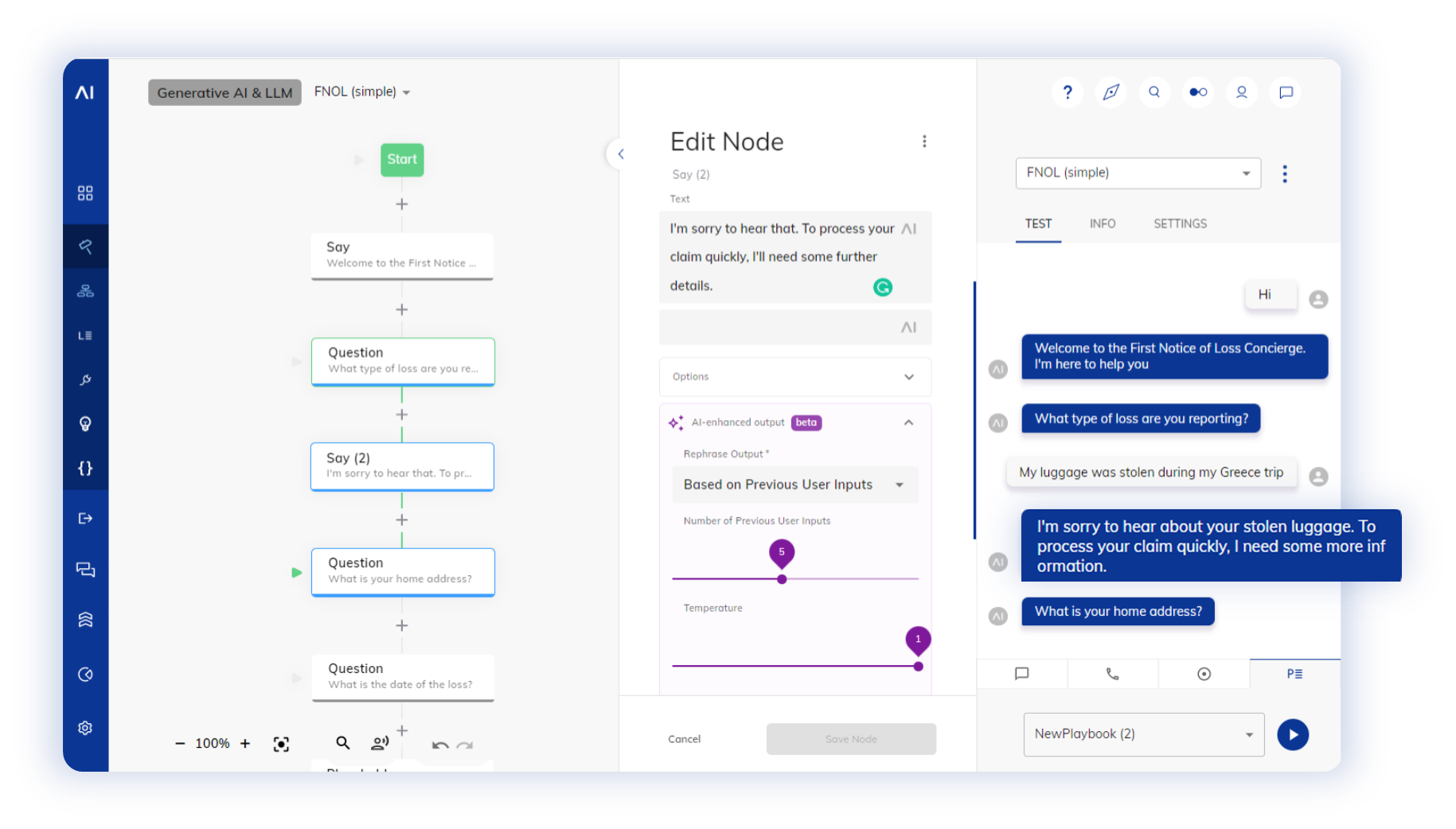Select the playbook list tab icon
This screenshot has width=1456, height=829.
coord(1295,674)
